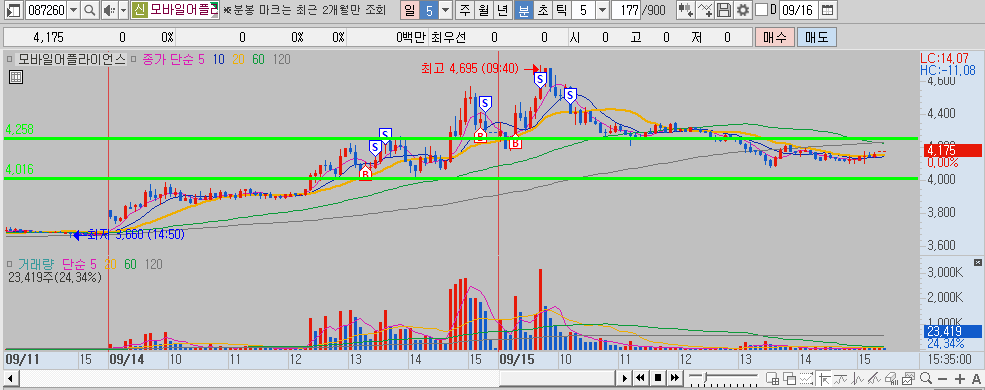Click the 4,258 green line label
This screenshot has width=985, height=390.
19,129
